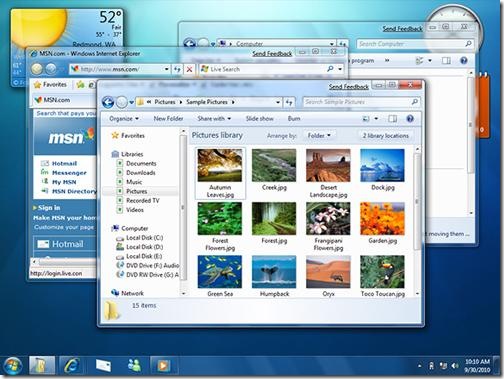Click Windows Media Player icon in taskbar
This screenshot has height=379, width=504.
163,365
